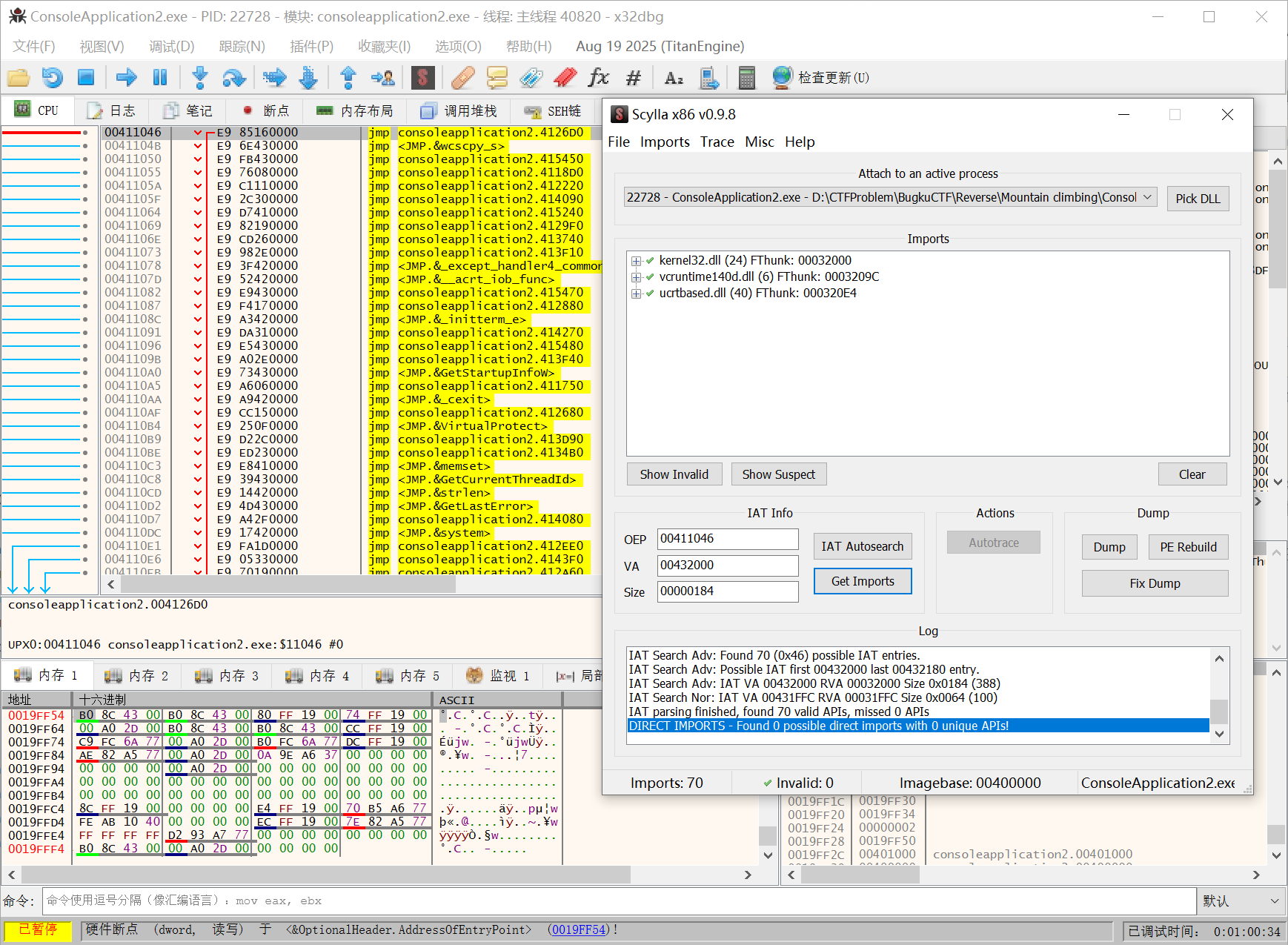Click the fx functions toolbar icon

597,77
